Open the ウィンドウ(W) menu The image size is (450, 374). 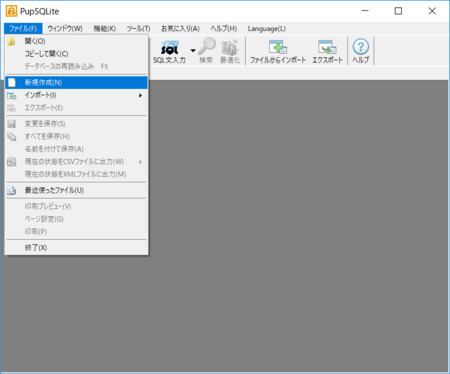65,29
